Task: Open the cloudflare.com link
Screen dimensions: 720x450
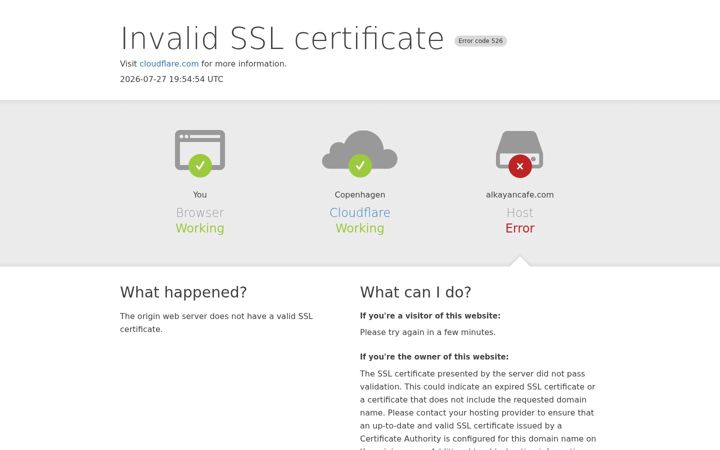Action: tap(169, 64)
